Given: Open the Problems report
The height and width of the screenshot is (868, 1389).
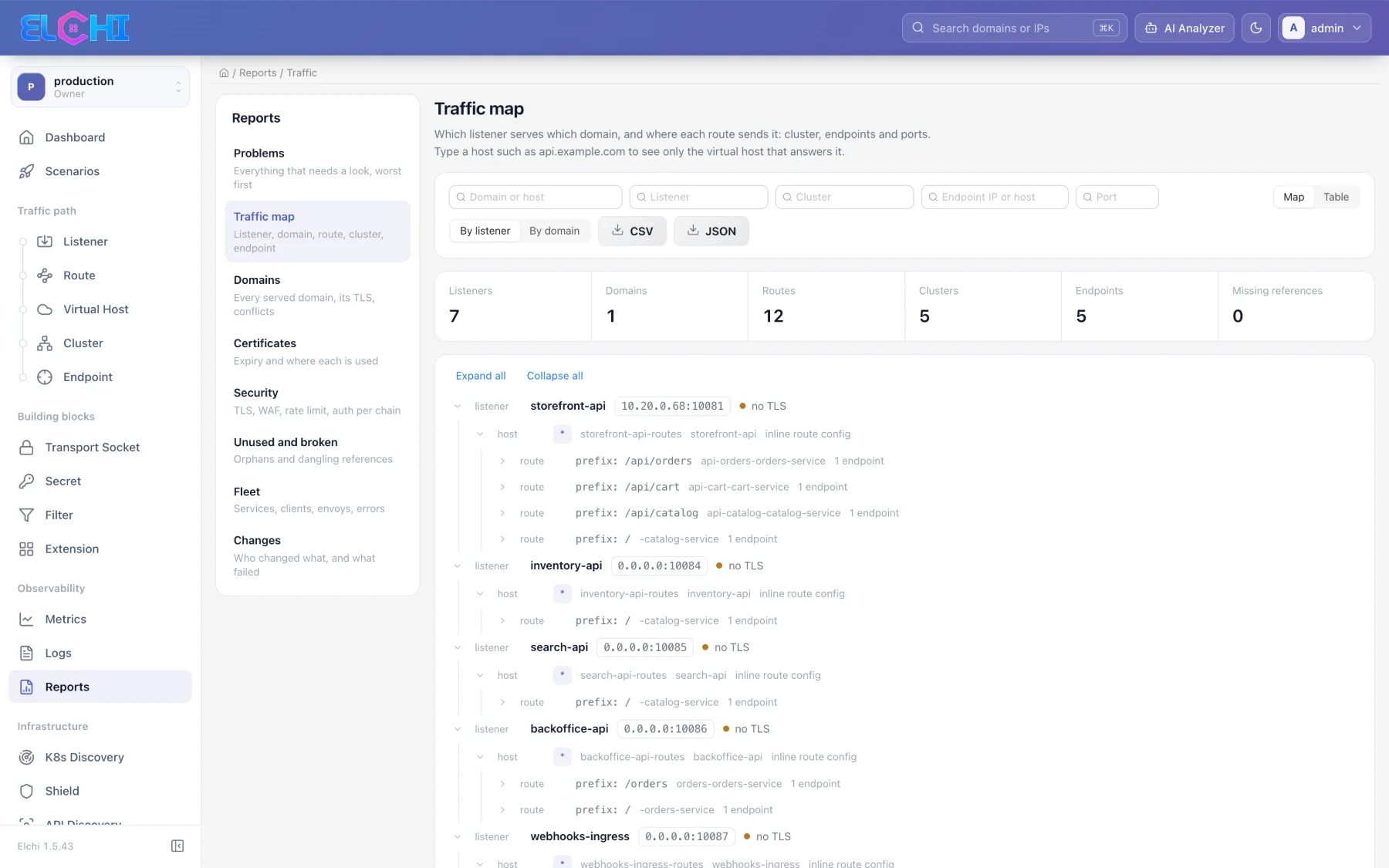Looking at the screenshot, I should point(317,168).
